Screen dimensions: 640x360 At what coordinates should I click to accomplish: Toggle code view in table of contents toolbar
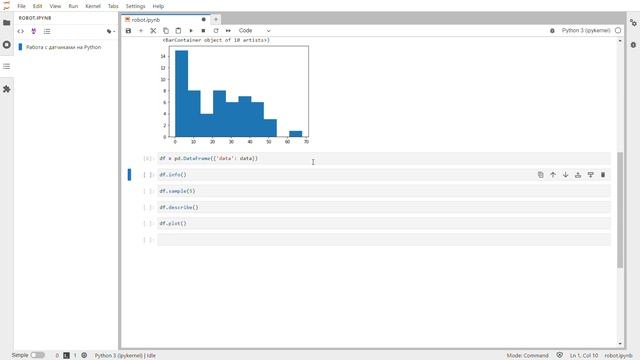[x=20, y=31]
